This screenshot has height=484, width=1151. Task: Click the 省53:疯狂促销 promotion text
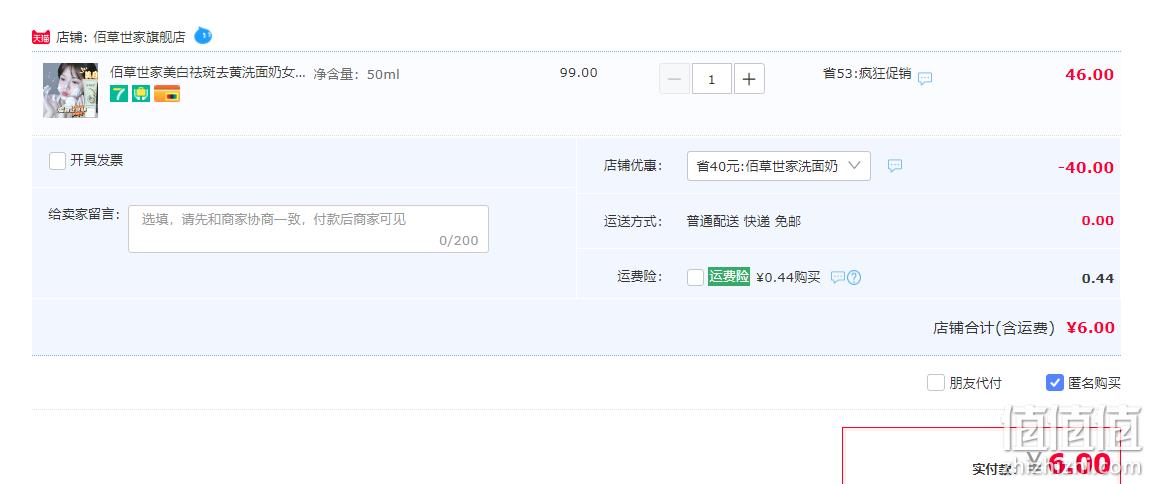(x=867, y=73)
